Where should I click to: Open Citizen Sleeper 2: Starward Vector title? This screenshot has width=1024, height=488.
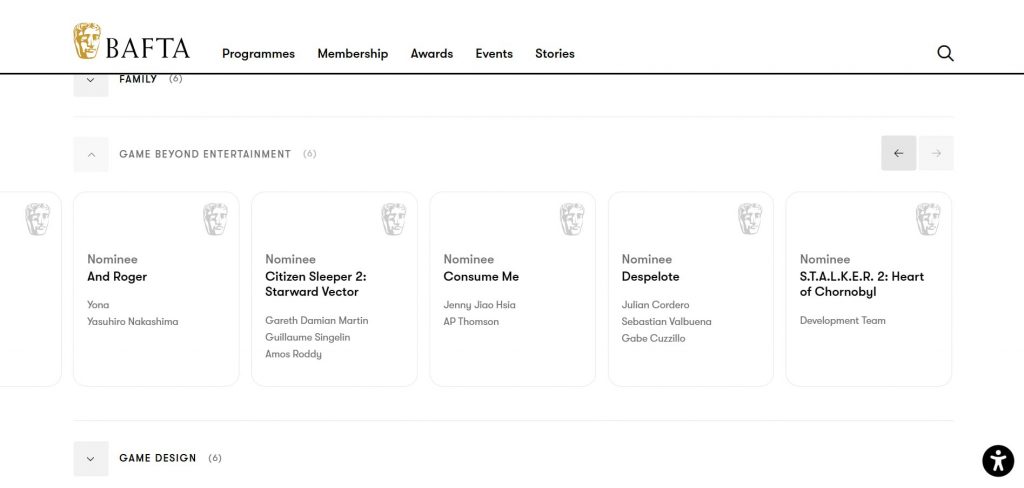(316, 284)
